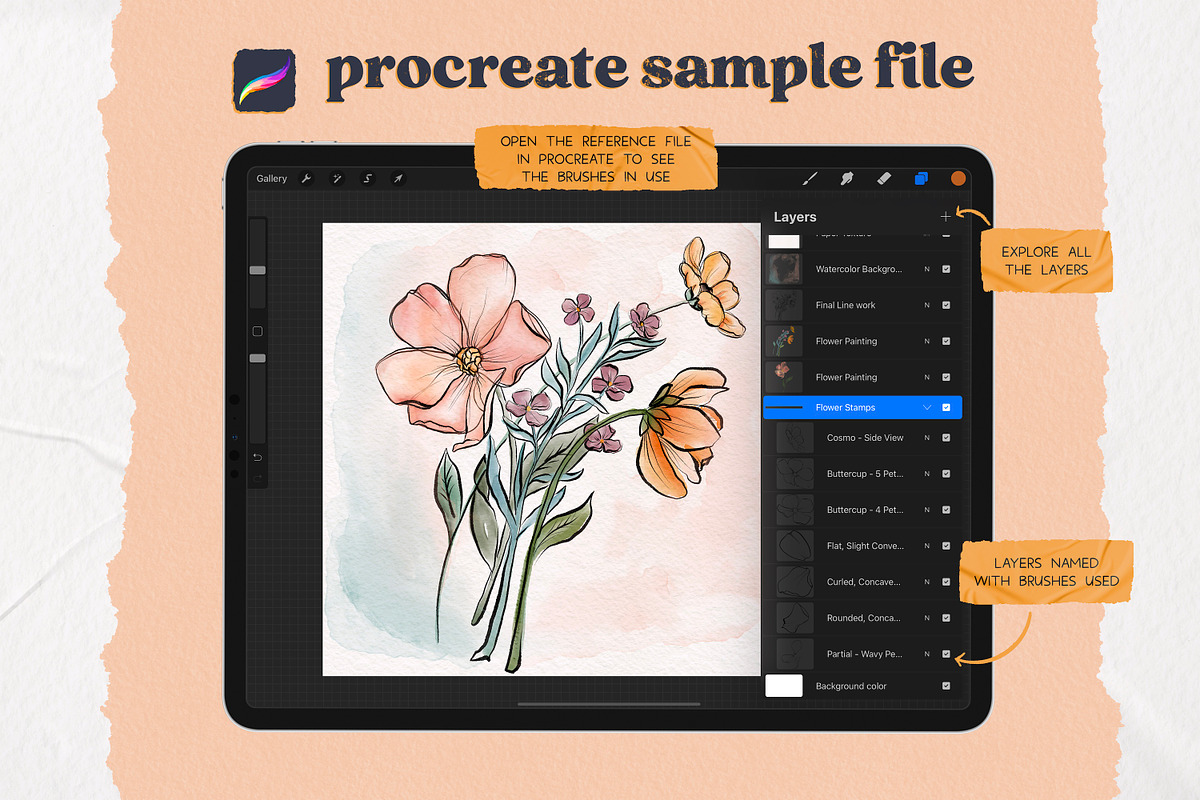
Task: Select the Curled, Concave... layer name
Action: [863, 582]
